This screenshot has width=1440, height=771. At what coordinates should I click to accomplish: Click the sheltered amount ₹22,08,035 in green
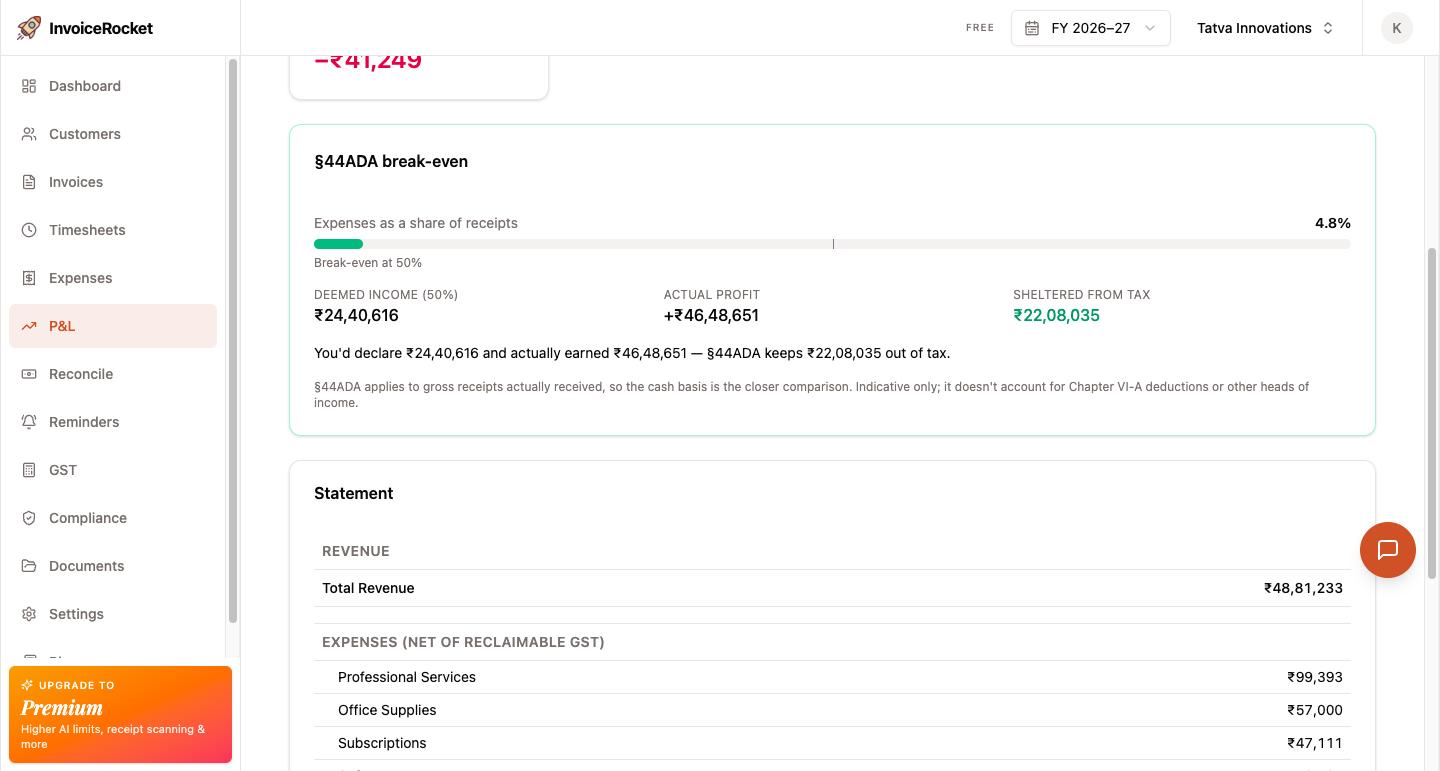pos(1056,315)
